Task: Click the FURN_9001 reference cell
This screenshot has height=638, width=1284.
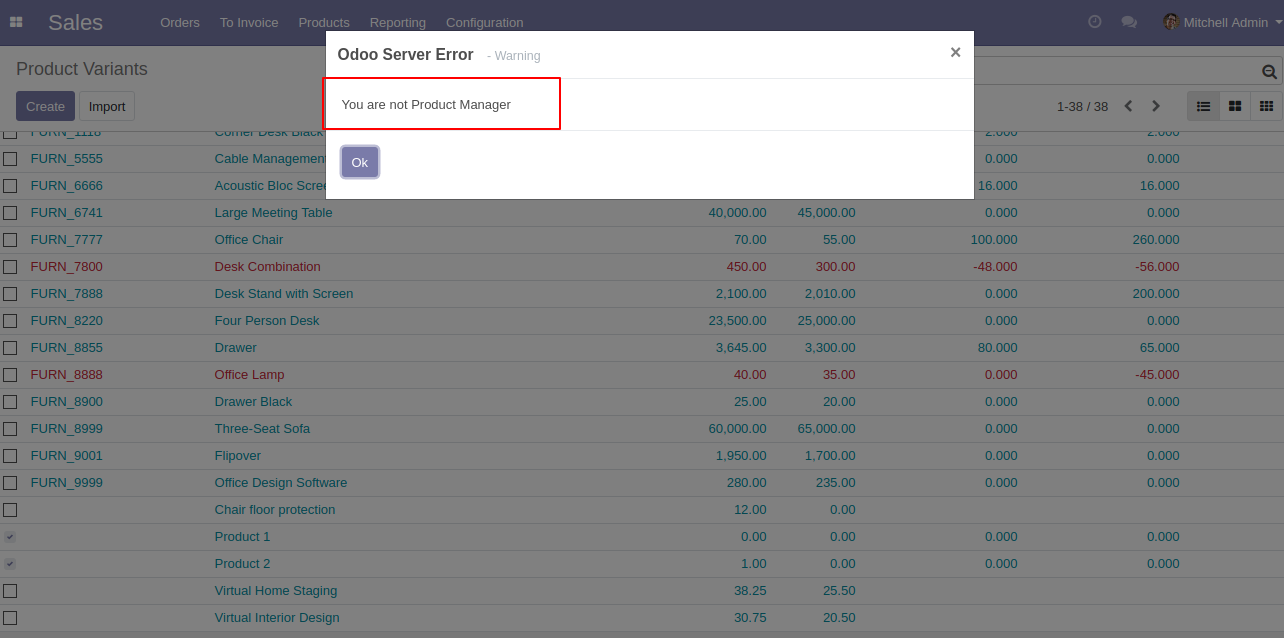Action: pyautogui.click(x=66, y=455)
